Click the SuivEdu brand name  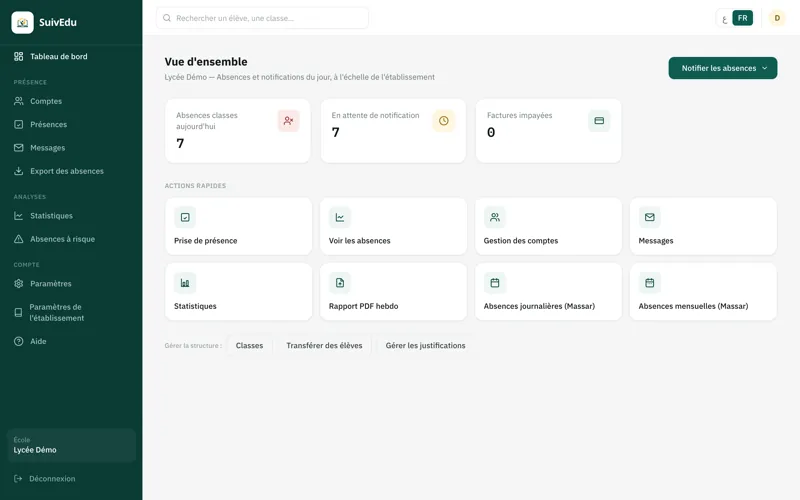click(x=58, y=22)
